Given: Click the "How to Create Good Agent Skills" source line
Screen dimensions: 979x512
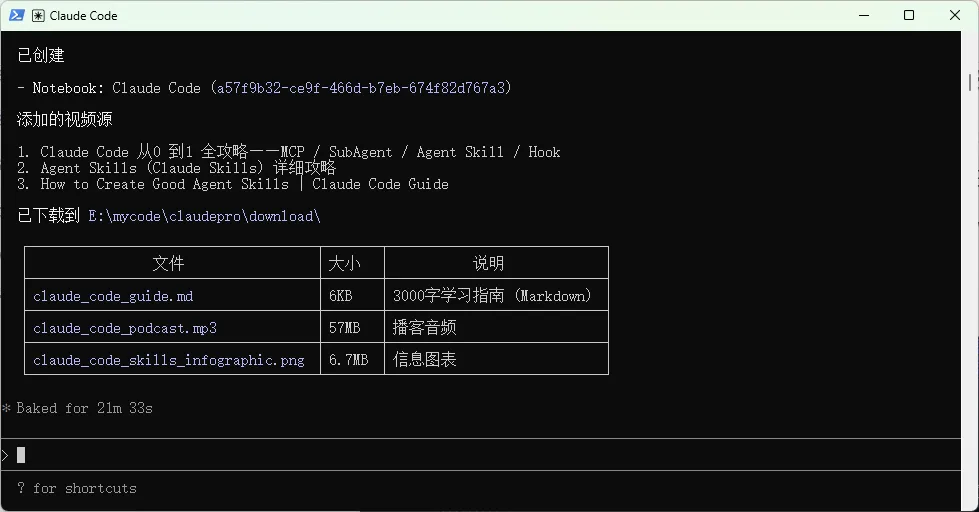Looking at the screenshot, I should (x=164, y=184).
